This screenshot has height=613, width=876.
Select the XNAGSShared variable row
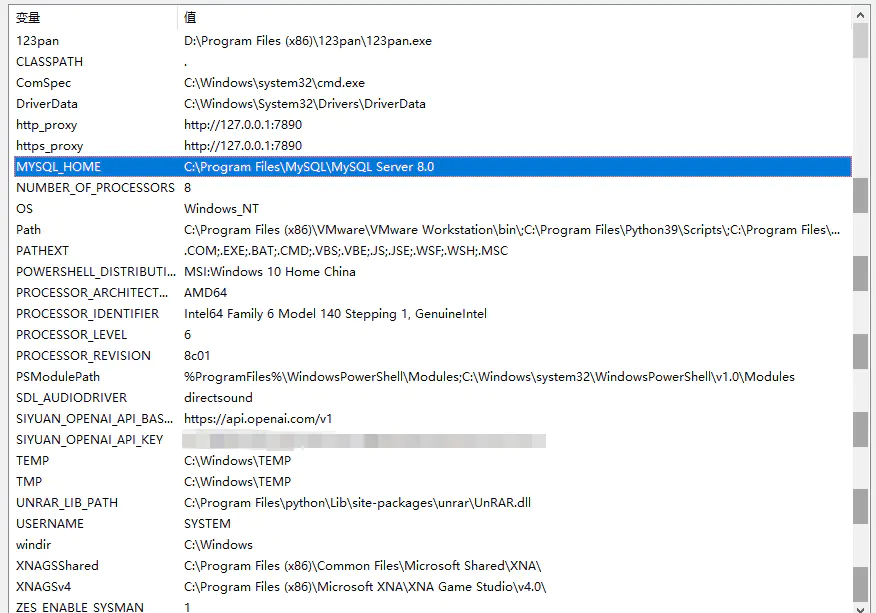(432, 566)
